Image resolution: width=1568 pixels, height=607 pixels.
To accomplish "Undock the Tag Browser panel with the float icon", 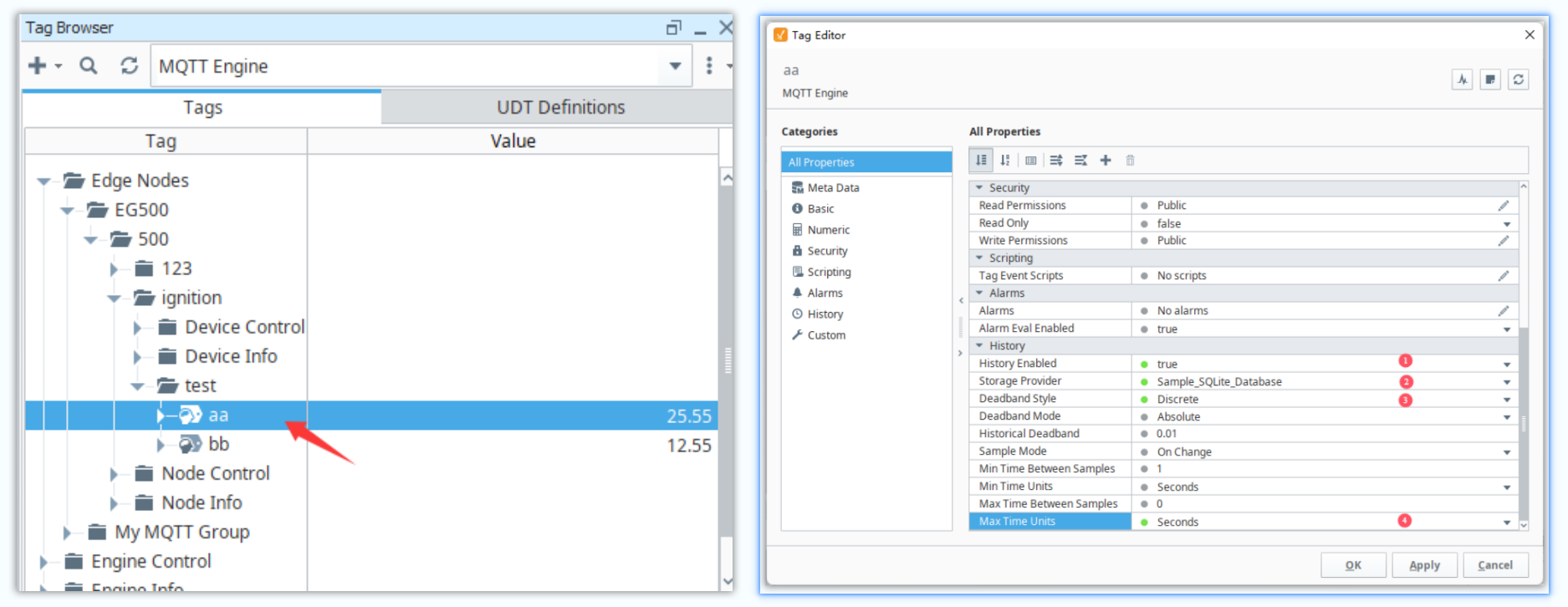I will (673, 28).
